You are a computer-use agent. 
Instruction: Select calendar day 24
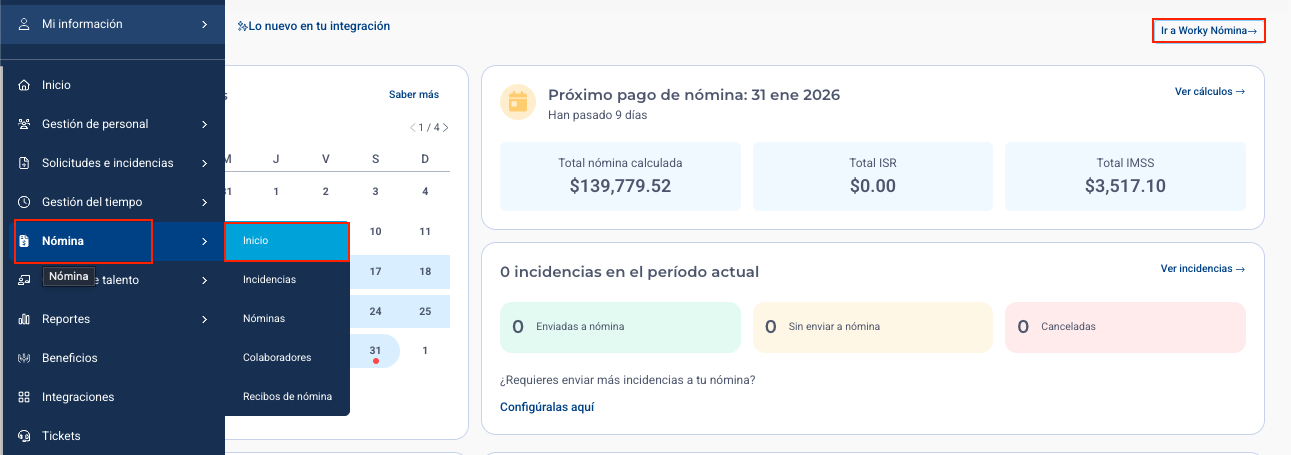coord(375,311)
